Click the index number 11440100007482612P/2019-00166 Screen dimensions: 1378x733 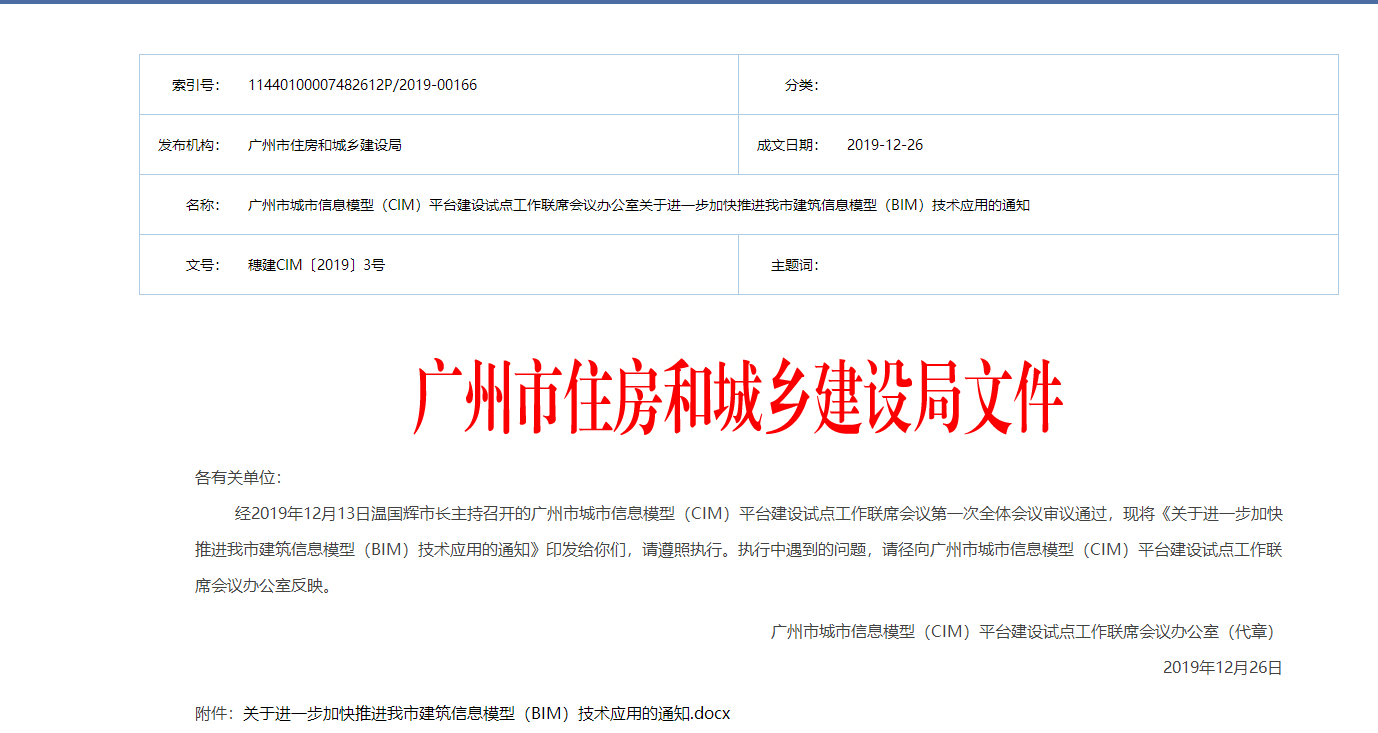[362, 85]
